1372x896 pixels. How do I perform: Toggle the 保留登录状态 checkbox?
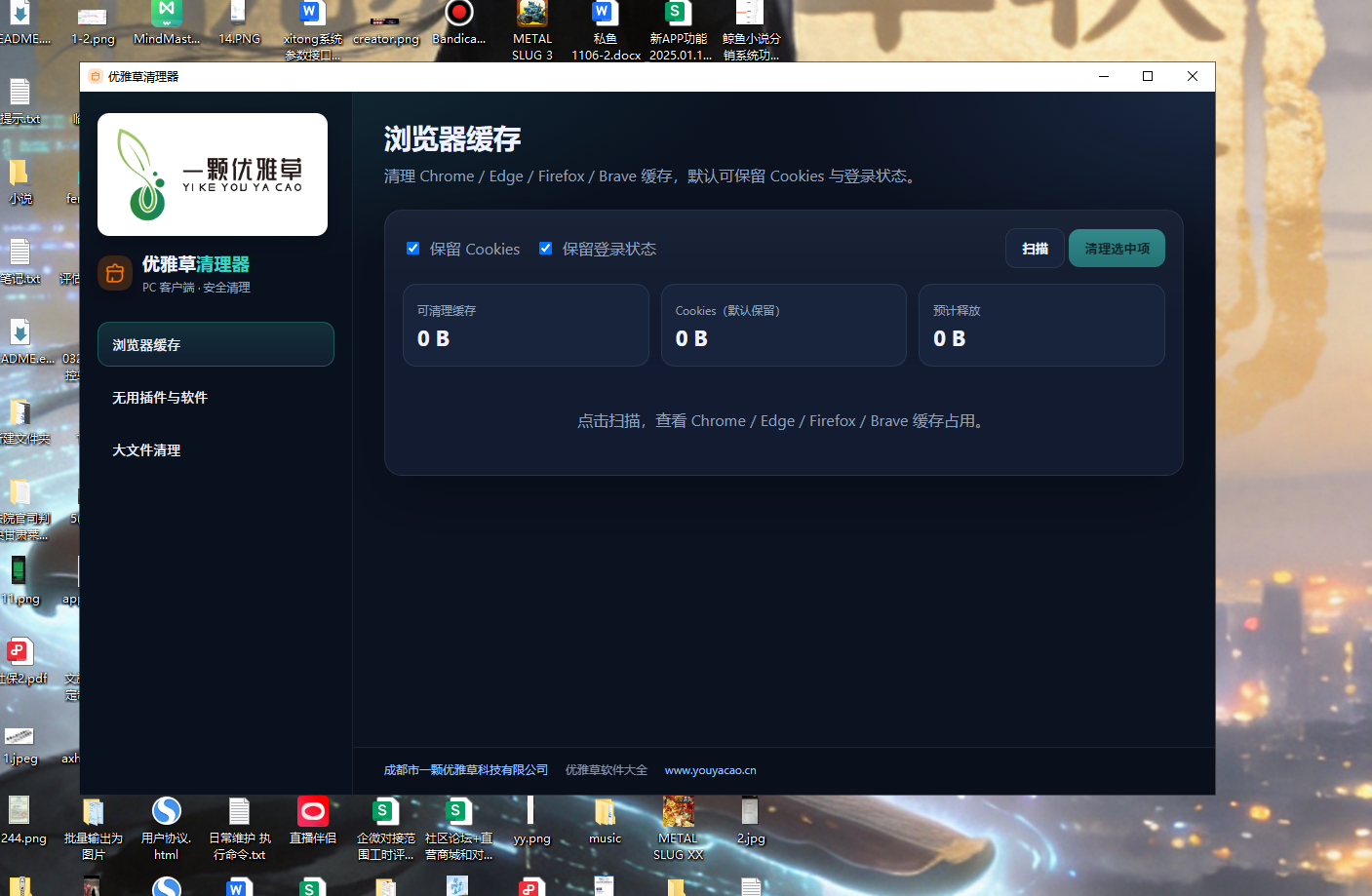(x=546, y=249)
